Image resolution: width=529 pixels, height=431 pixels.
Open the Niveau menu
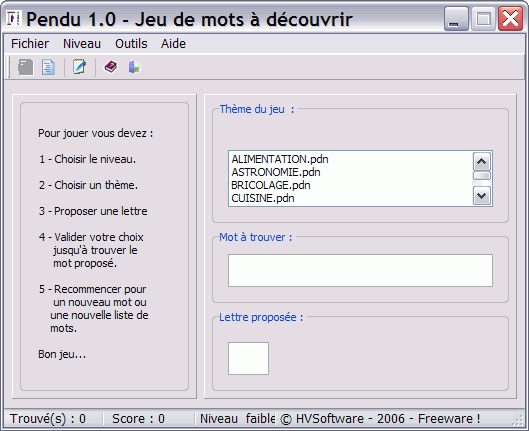pyautogui.click(x=82, y=44)
